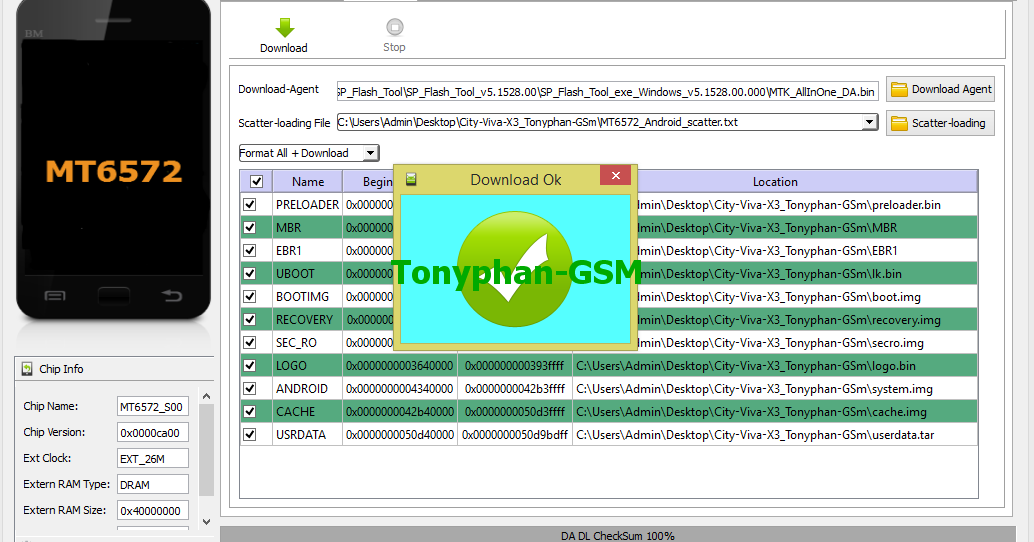Open the Format All + Download mode dropdown

309,153
